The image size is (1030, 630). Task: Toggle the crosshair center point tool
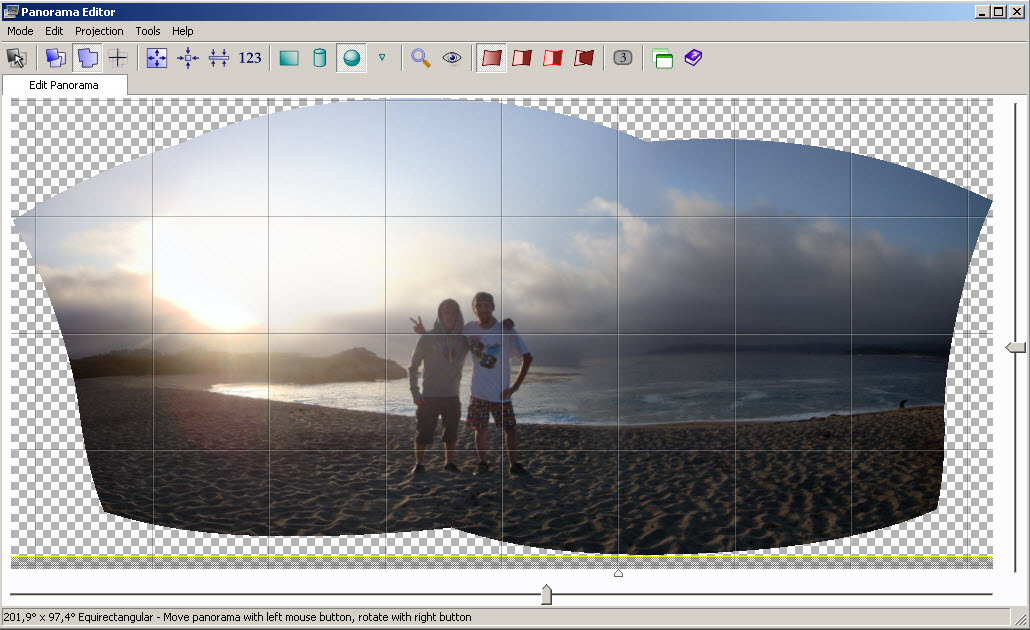click(118, 58)
